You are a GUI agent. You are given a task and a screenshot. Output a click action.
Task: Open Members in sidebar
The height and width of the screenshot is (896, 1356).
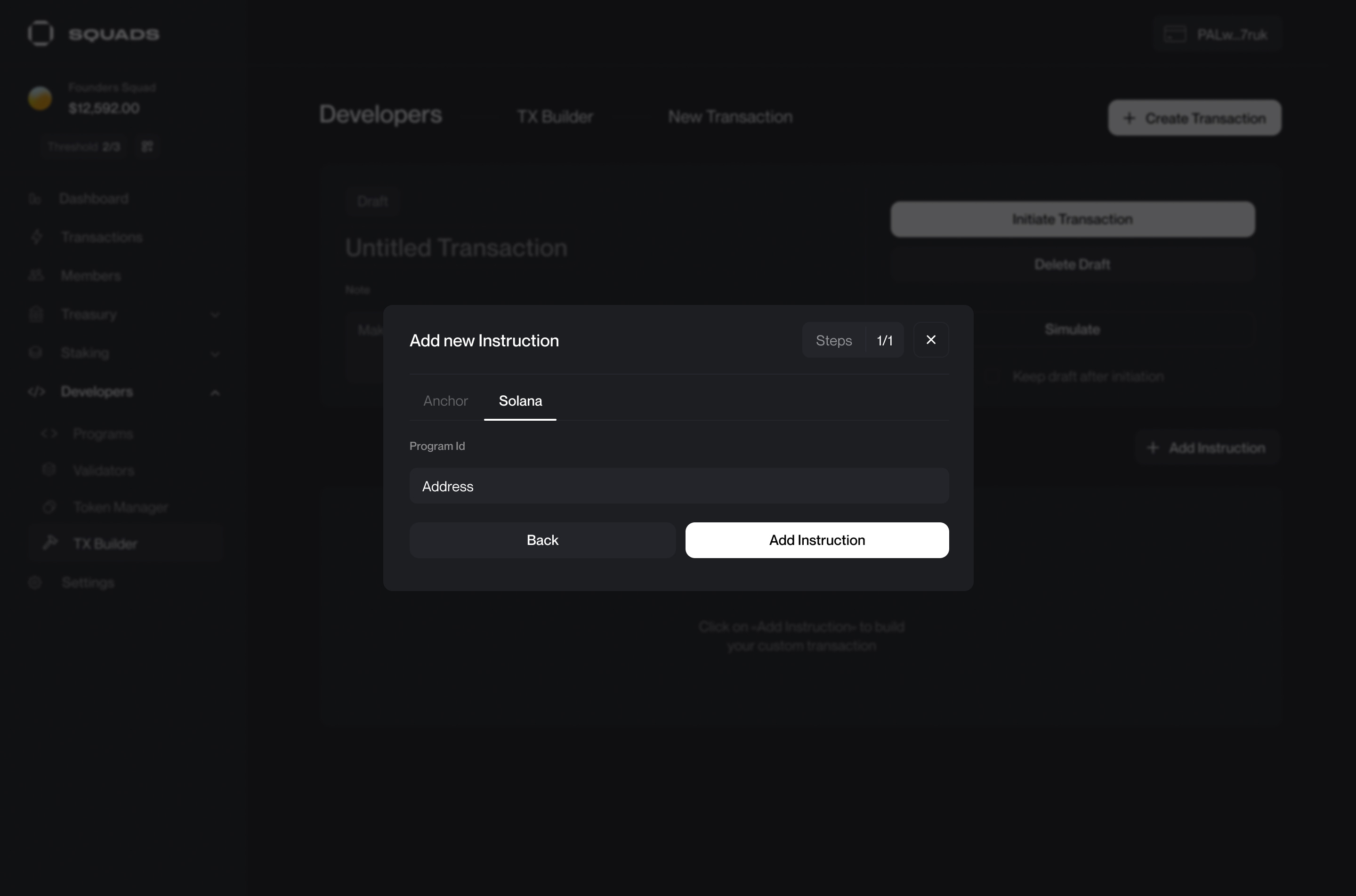point(91,276)
